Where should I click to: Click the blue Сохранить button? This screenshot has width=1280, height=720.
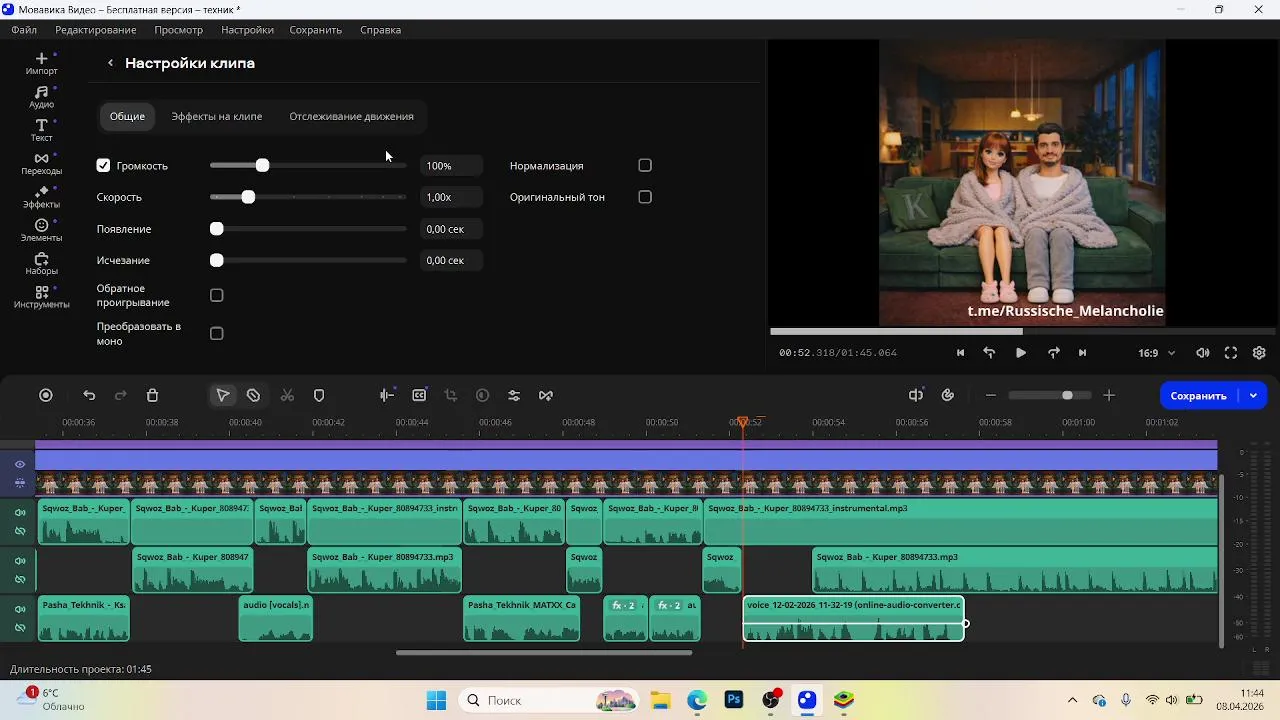click(1198, 396)
